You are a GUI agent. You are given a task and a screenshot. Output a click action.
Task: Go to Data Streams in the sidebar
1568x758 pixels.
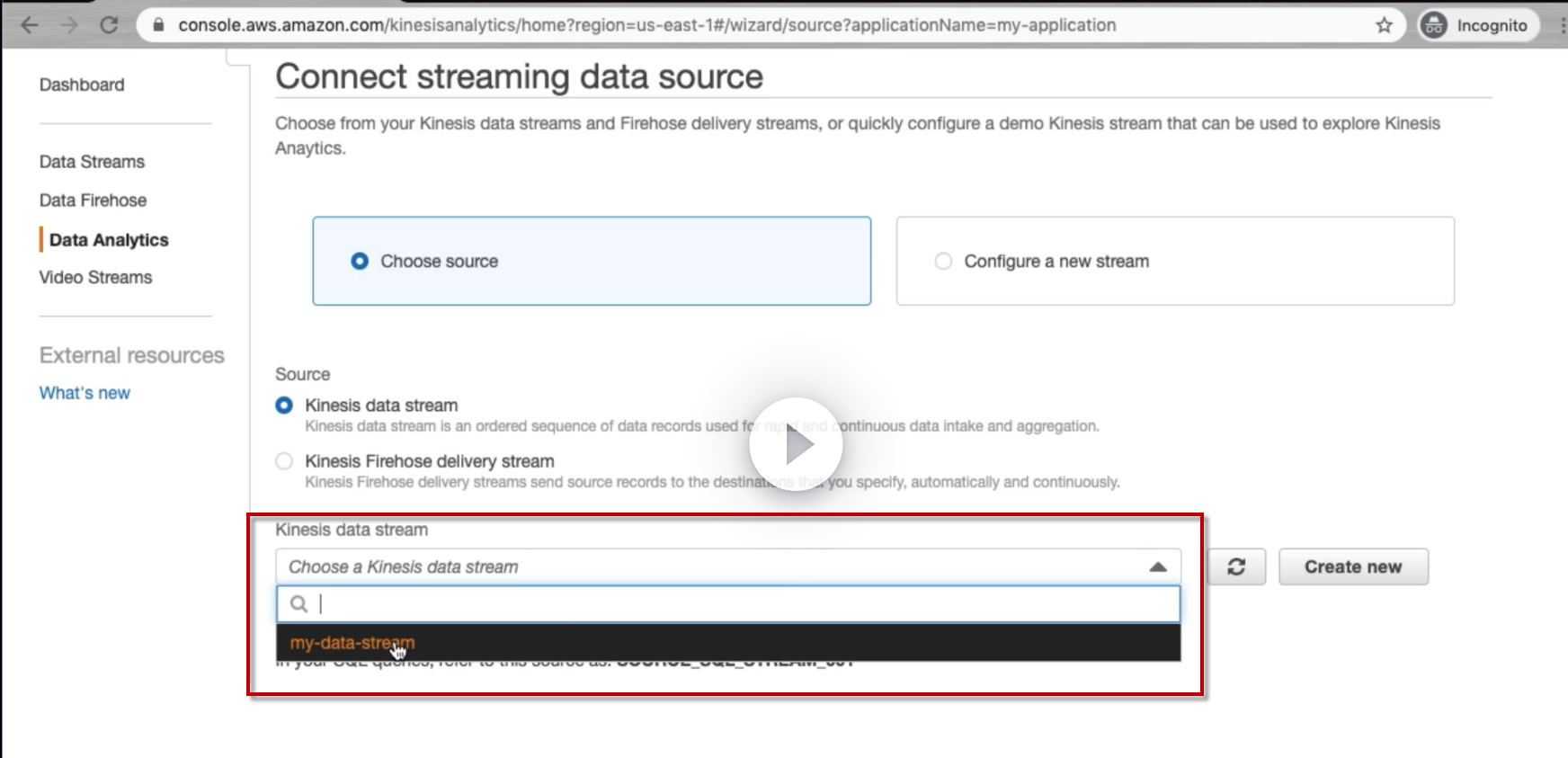tap(92, 162)
